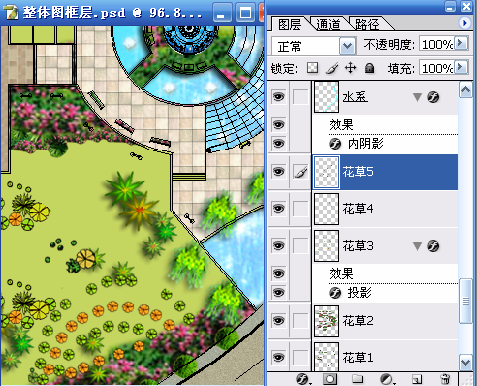This screenshot has height=386, width=477.
Task: Click the 花草3 layer thumbnail
Action: (326, 246)
